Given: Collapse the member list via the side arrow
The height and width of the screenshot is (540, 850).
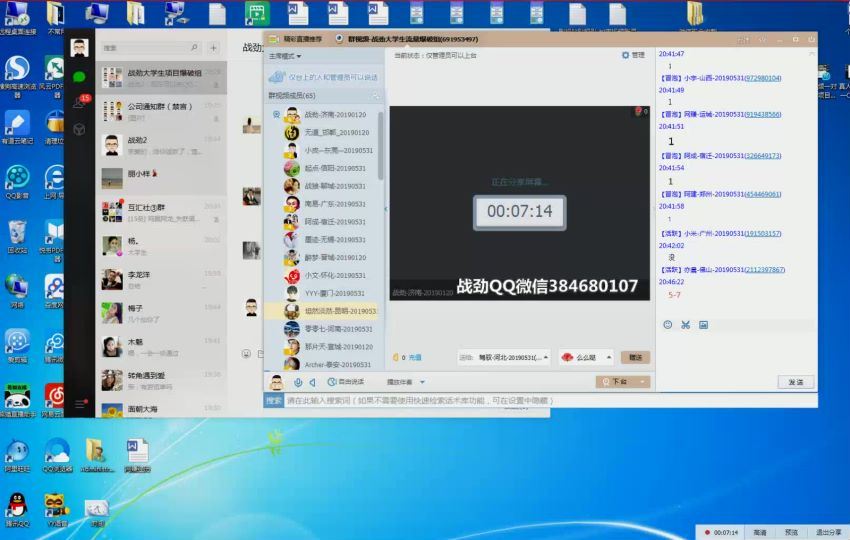Looking at the screenshot, I should pyautogui.click(x=386, y=209).
